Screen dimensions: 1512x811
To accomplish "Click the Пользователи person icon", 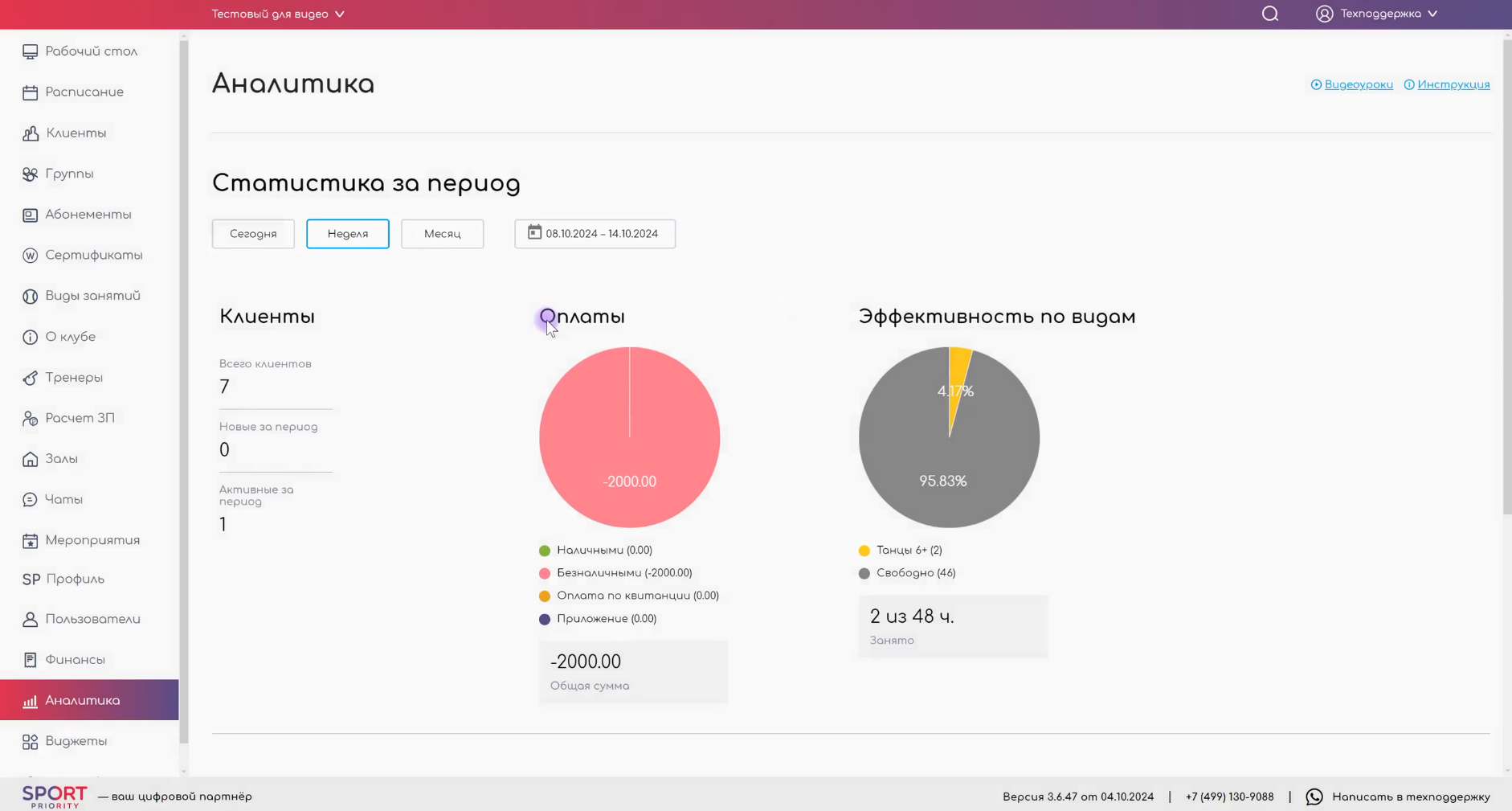I will pos(30,619).
